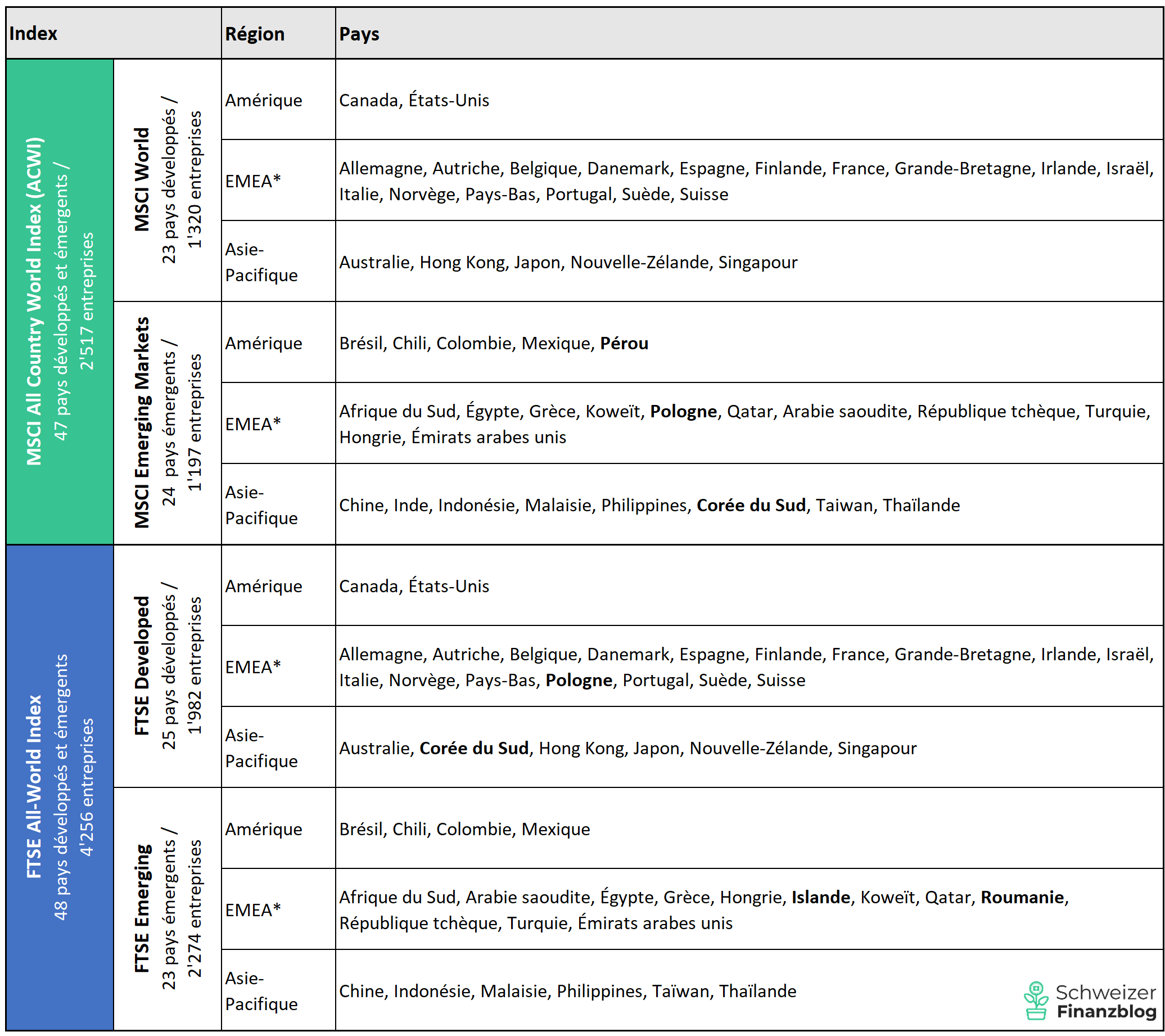Click the blue FTSE All-World Index cell
1165x1036 pixels.
click(x=59, y=787)
